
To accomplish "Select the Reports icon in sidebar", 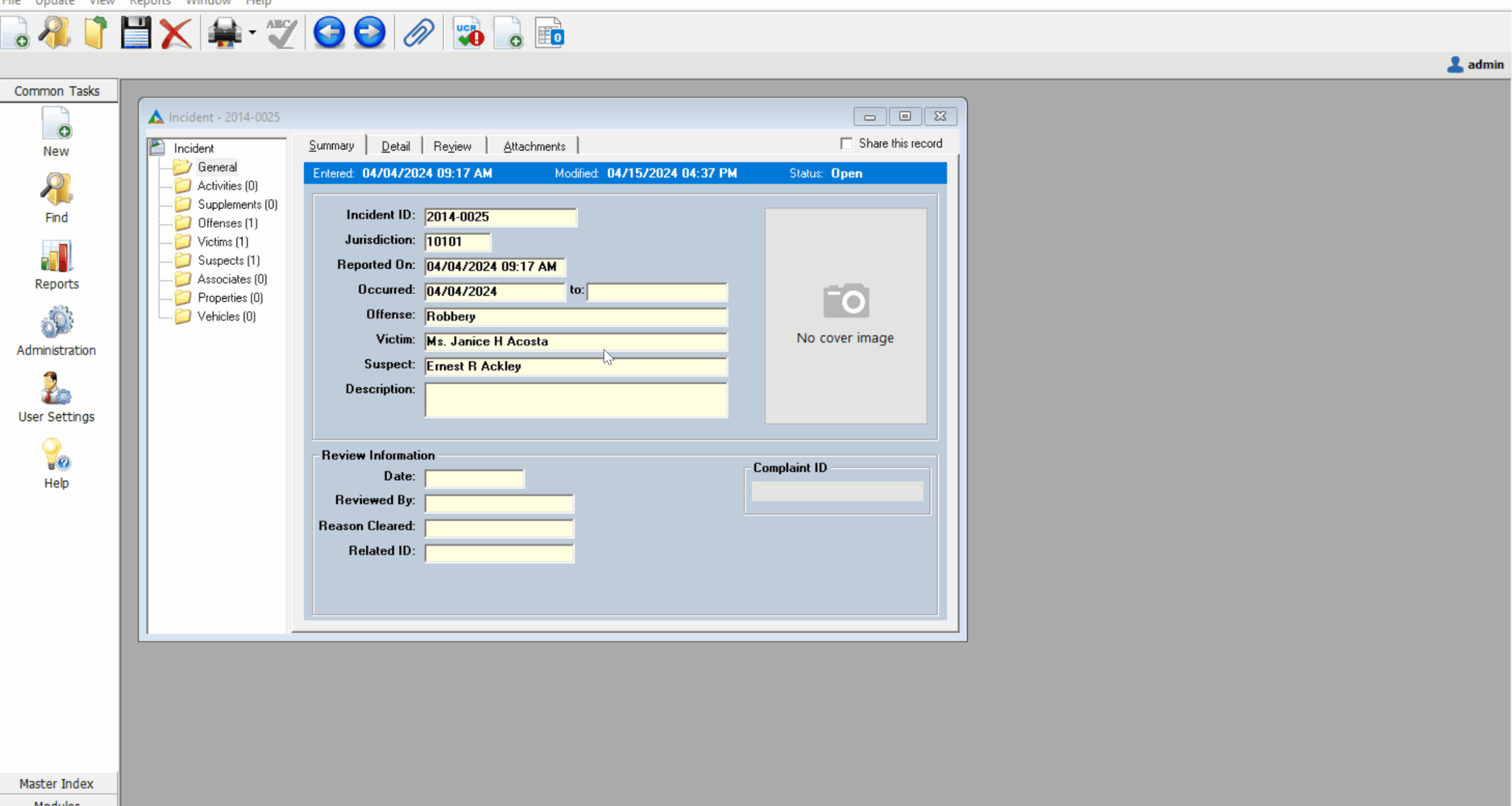I will coord(56,262).
